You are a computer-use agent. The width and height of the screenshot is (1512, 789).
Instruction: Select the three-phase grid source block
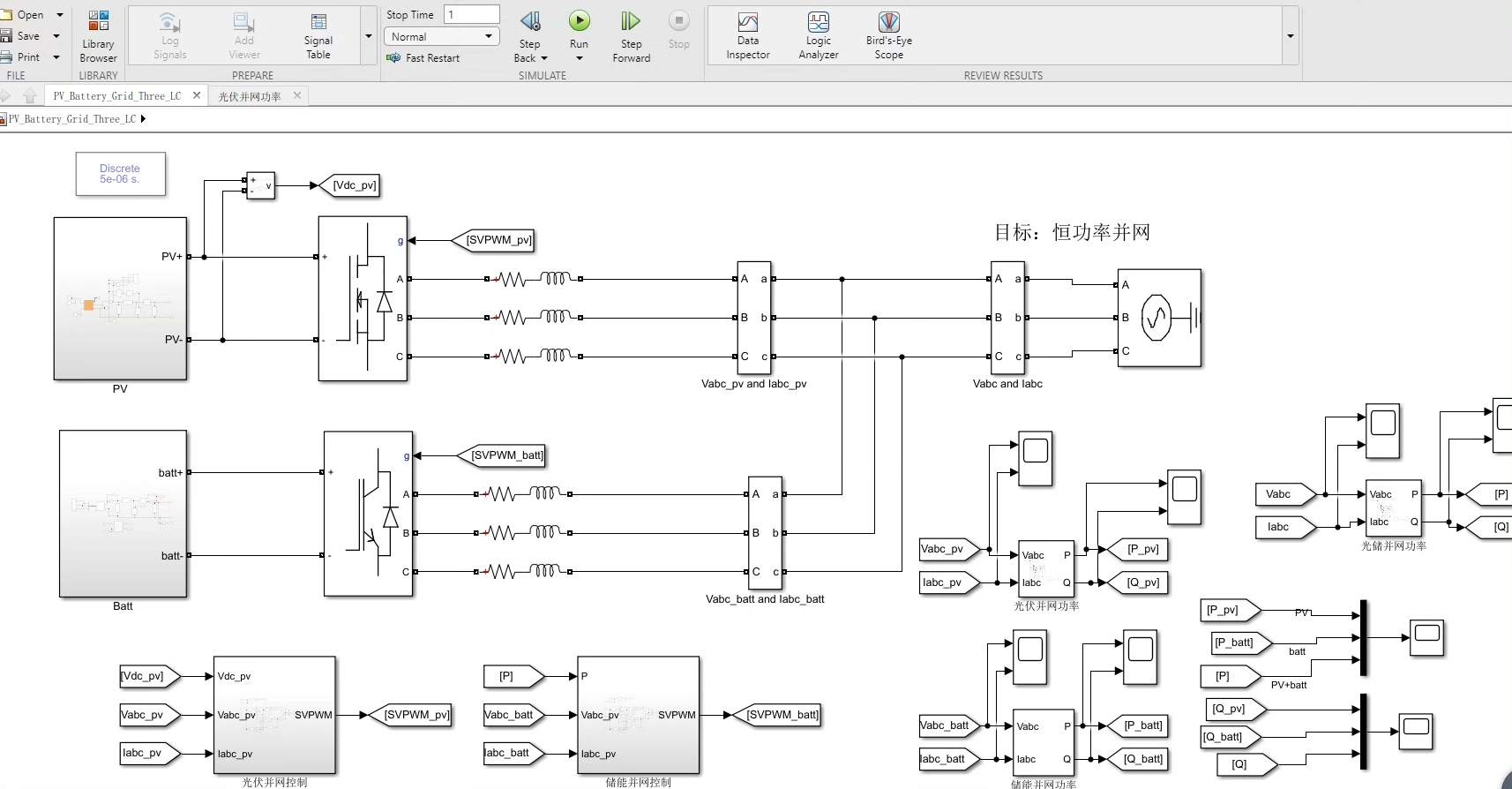pos(1160,318)
